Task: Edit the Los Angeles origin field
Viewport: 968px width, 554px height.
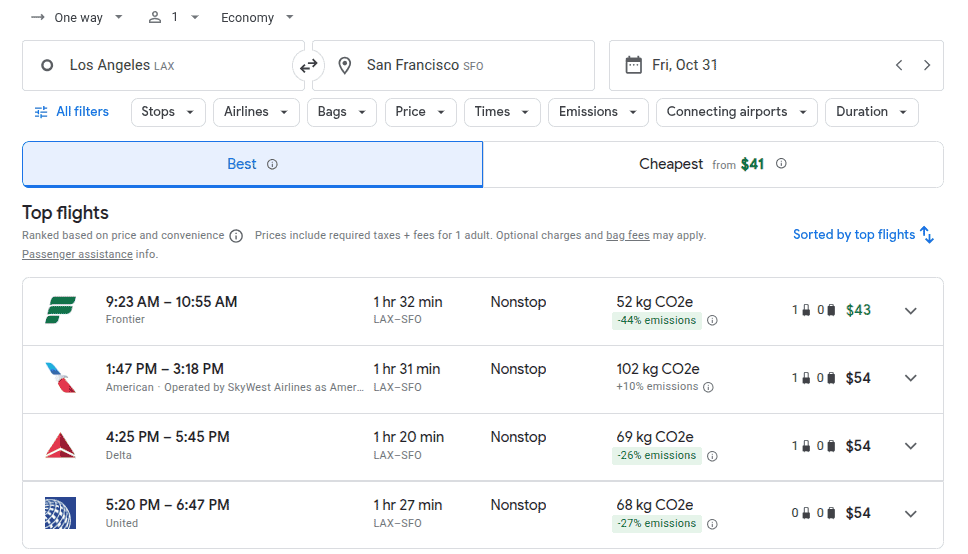Action: click(164, 65)
